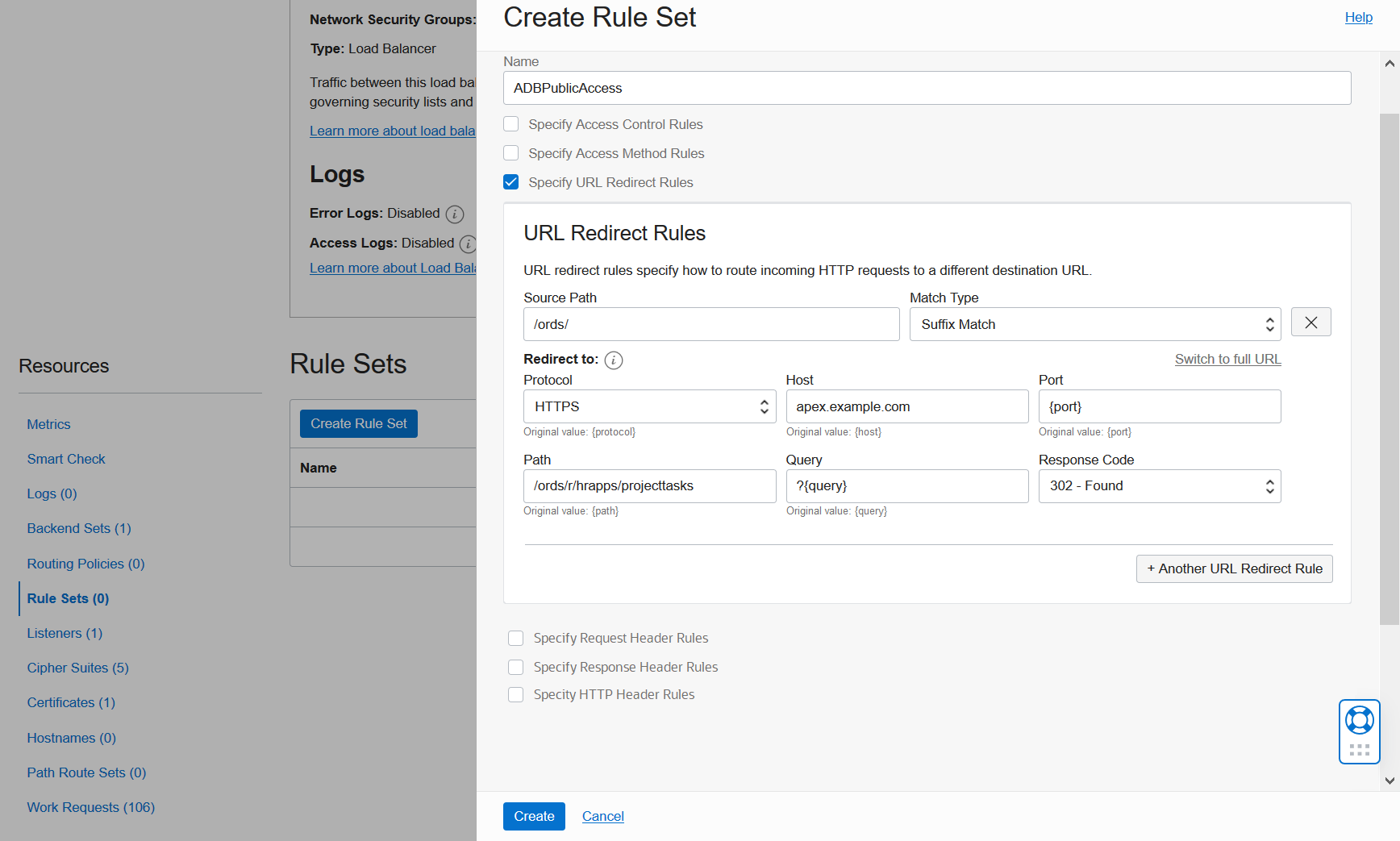Select Rule Sets in the Resources menu
Screen dimensions: 1400x841
[x=68, y=598]
